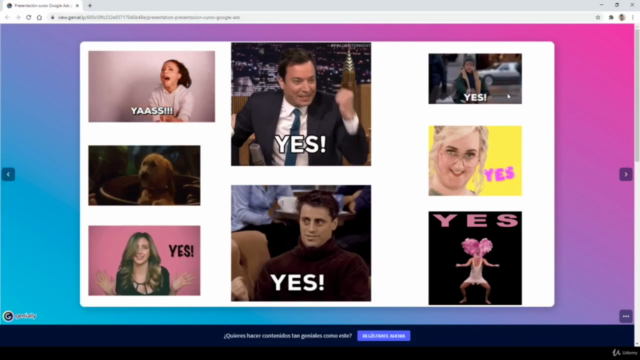Click the YAASS!!! GIF thumbnail
Viewport: 640px width, 360px height.
[x=151, y=87]
